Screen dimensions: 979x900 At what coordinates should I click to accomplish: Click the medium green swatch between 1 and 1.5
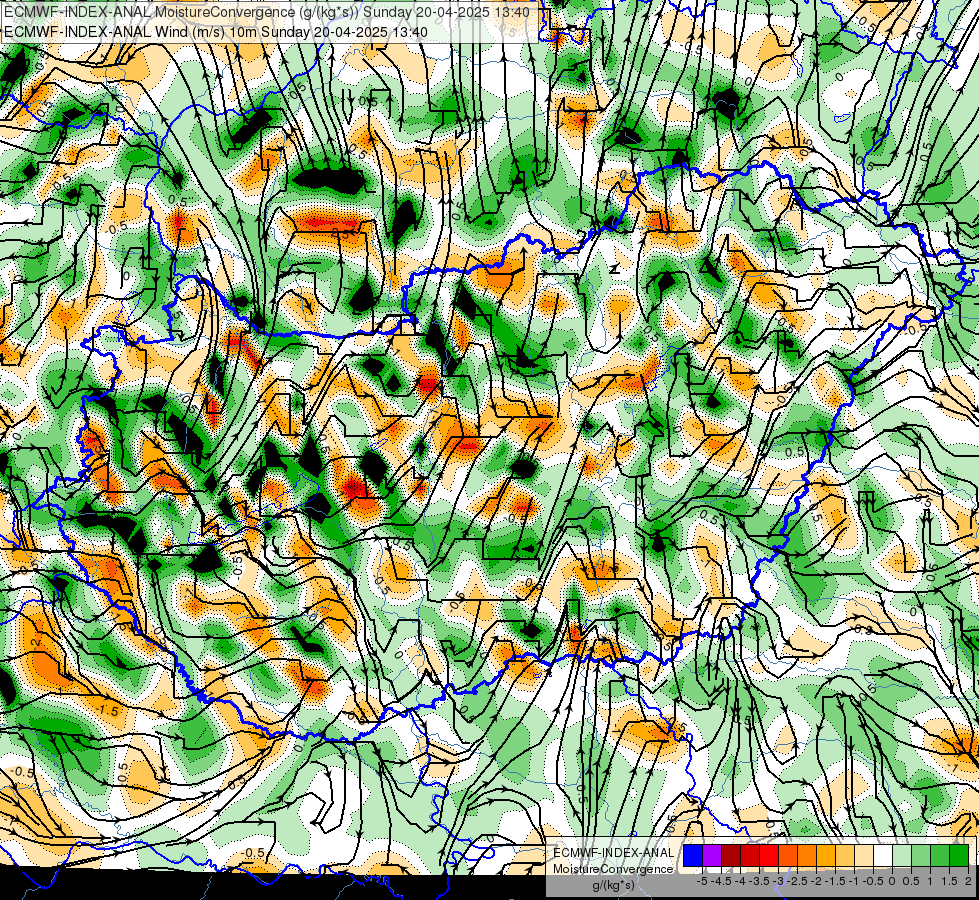tap(940, 855)
